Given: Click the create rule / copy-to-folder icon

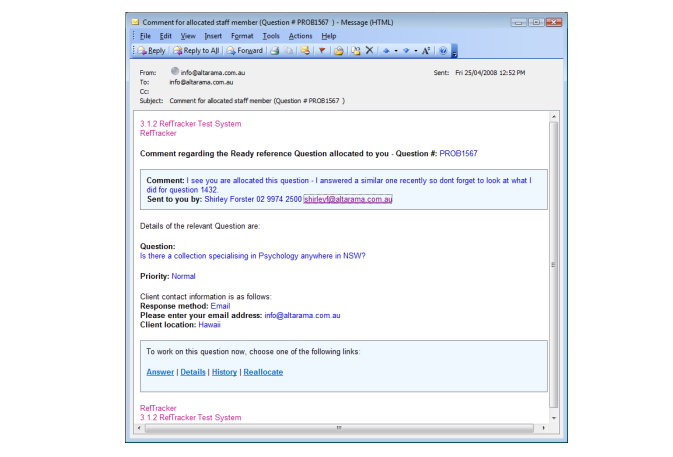Looking at the screenshot, I should coord(356,51).
